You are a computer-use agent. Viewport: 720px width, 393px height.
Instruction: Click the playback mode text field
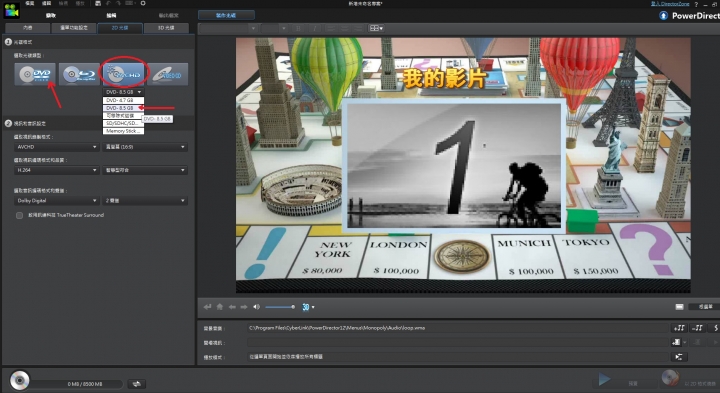(x=458, y=357)
